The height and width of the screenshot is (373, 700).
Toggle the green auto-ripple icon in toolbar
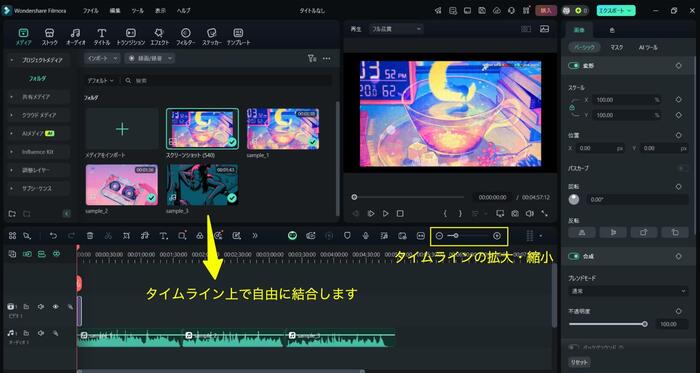[292, 236]
